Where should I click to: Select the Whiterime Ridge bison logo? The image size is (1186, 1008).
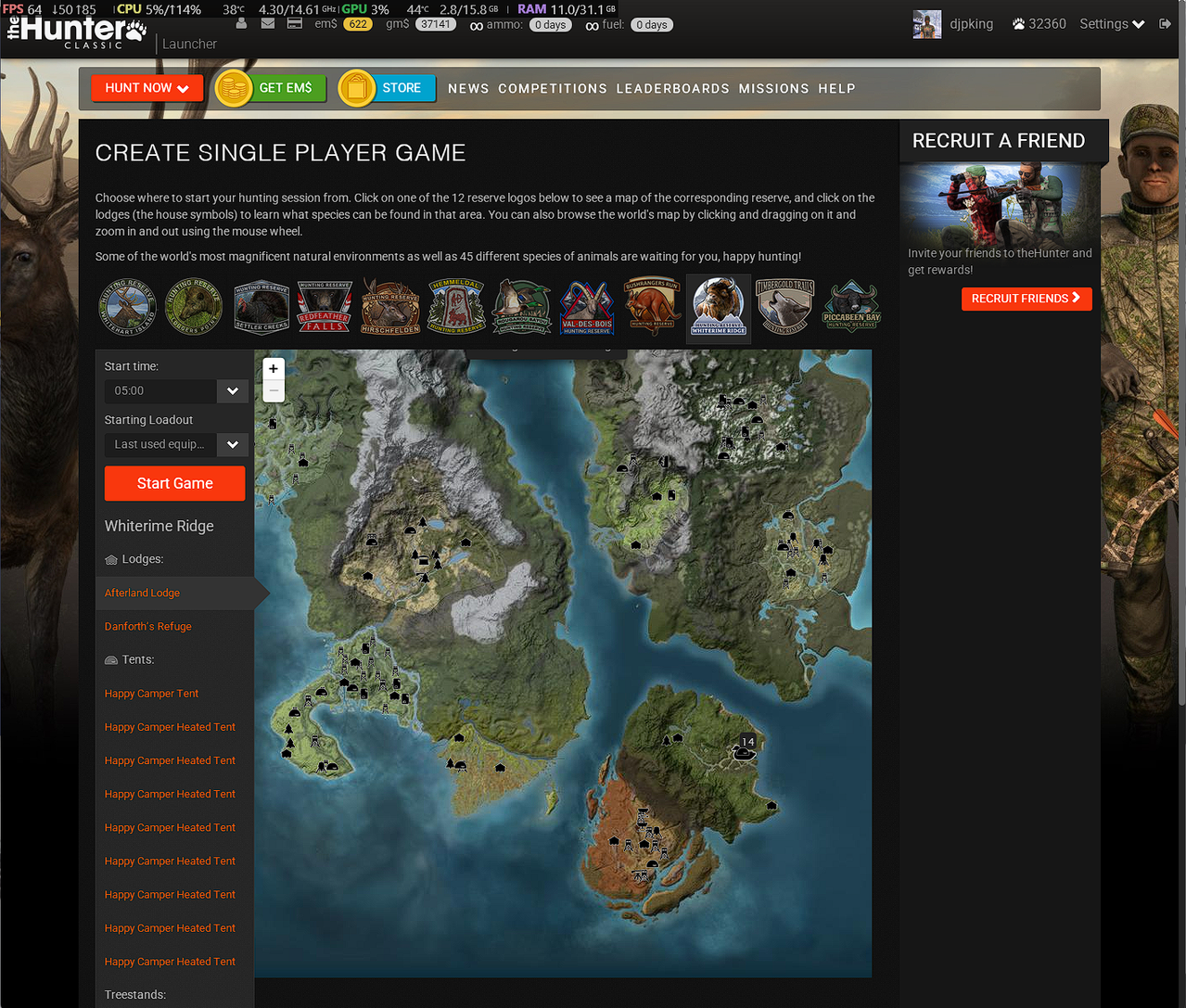tap(719, 307)
